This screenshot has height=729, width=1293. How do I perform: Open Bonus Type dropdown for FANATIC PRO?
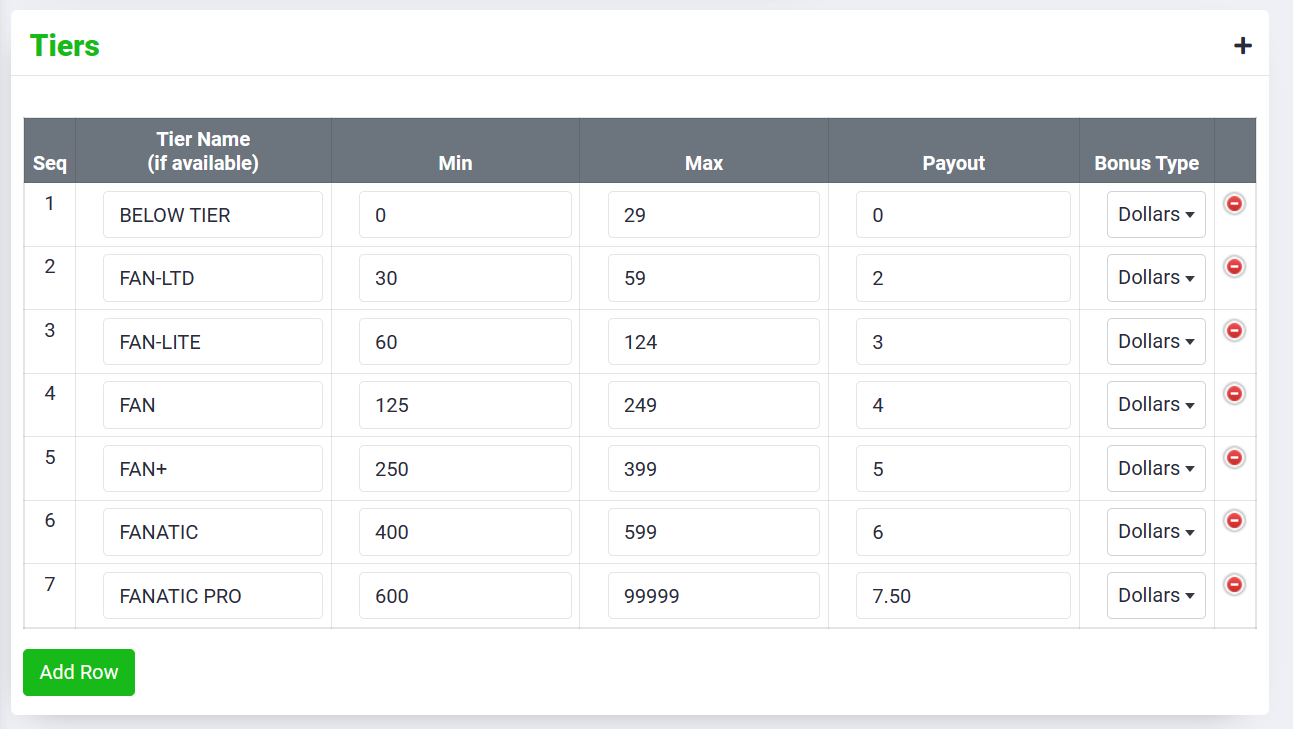(x=1155, y=596)
